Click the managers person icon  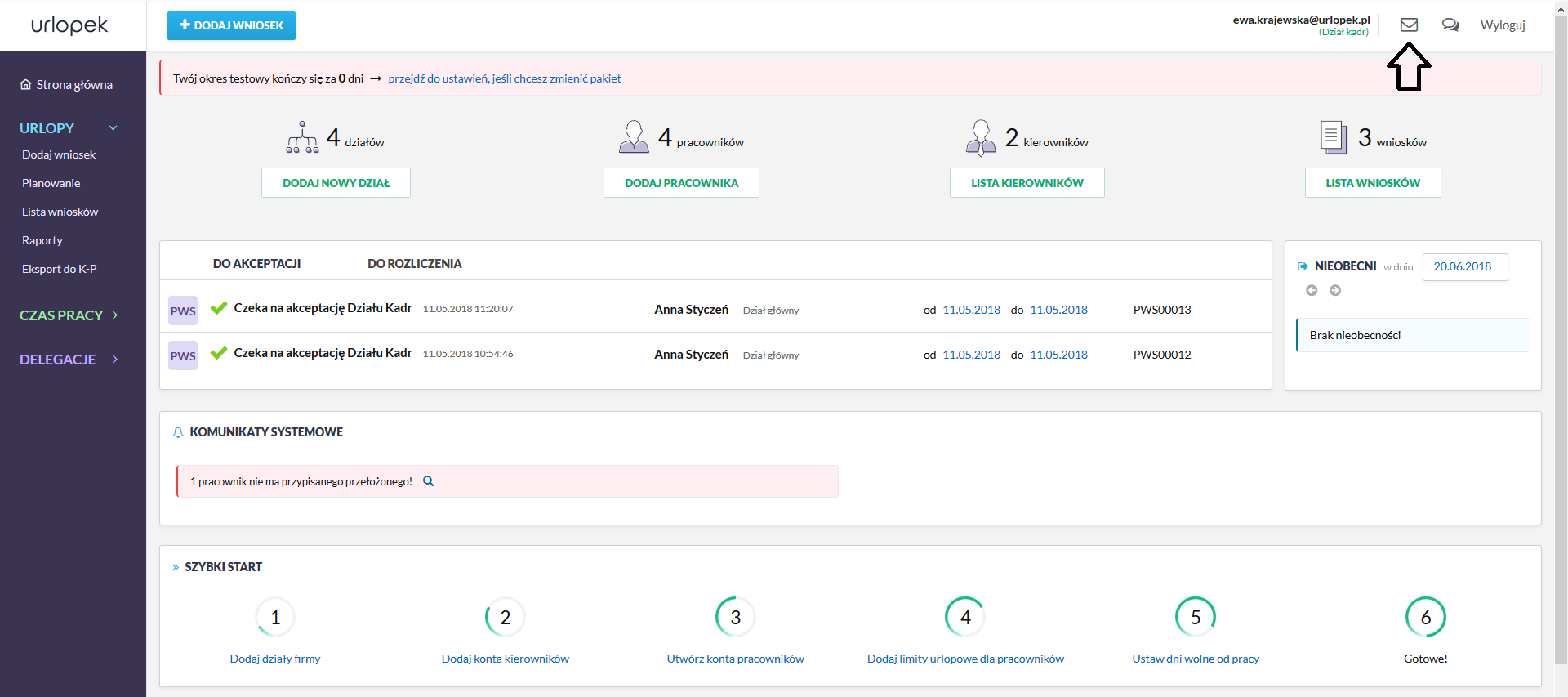click(x=981, y=137)
